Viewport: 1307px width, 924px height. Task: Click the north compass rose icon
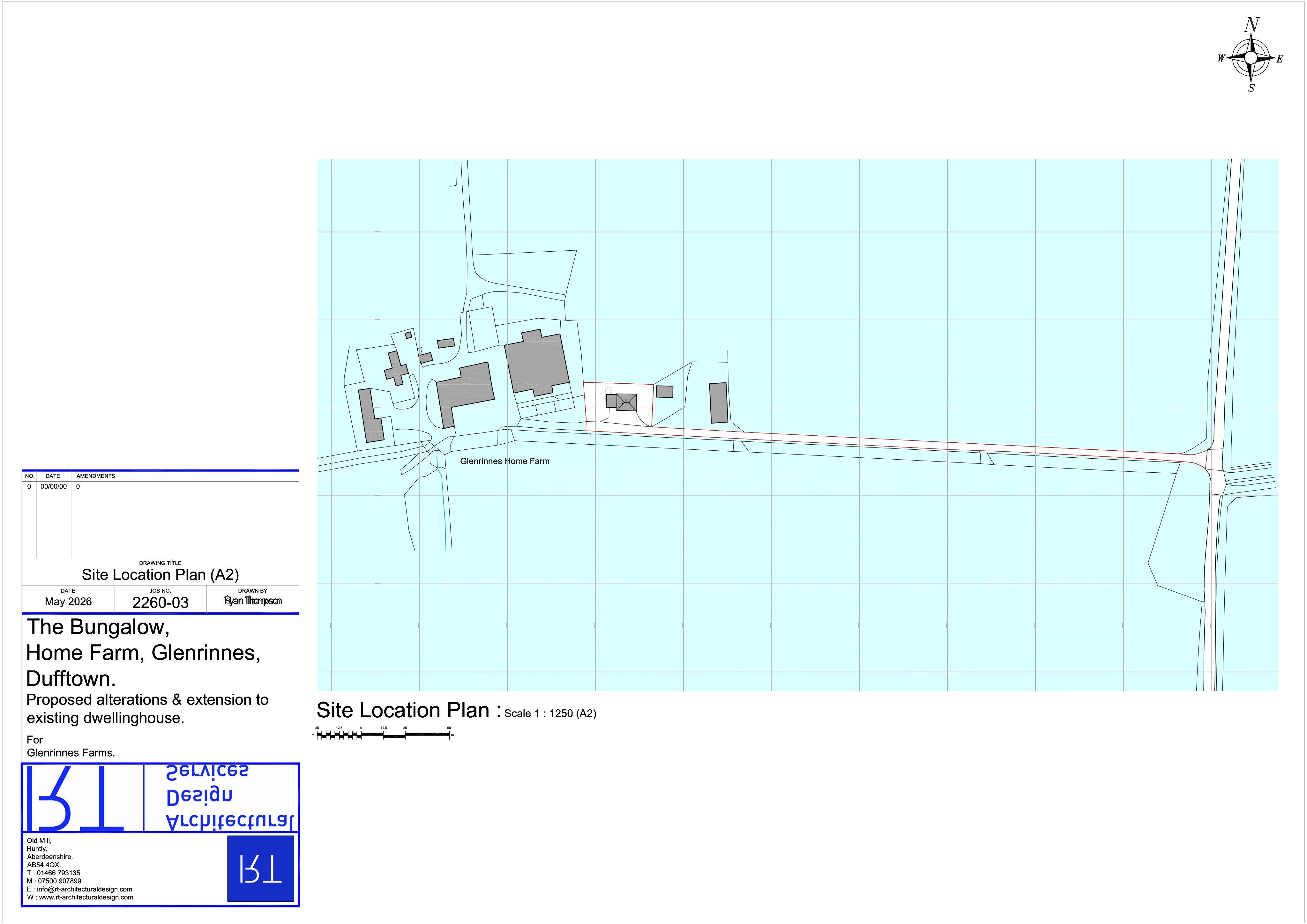pos(1251,56)
